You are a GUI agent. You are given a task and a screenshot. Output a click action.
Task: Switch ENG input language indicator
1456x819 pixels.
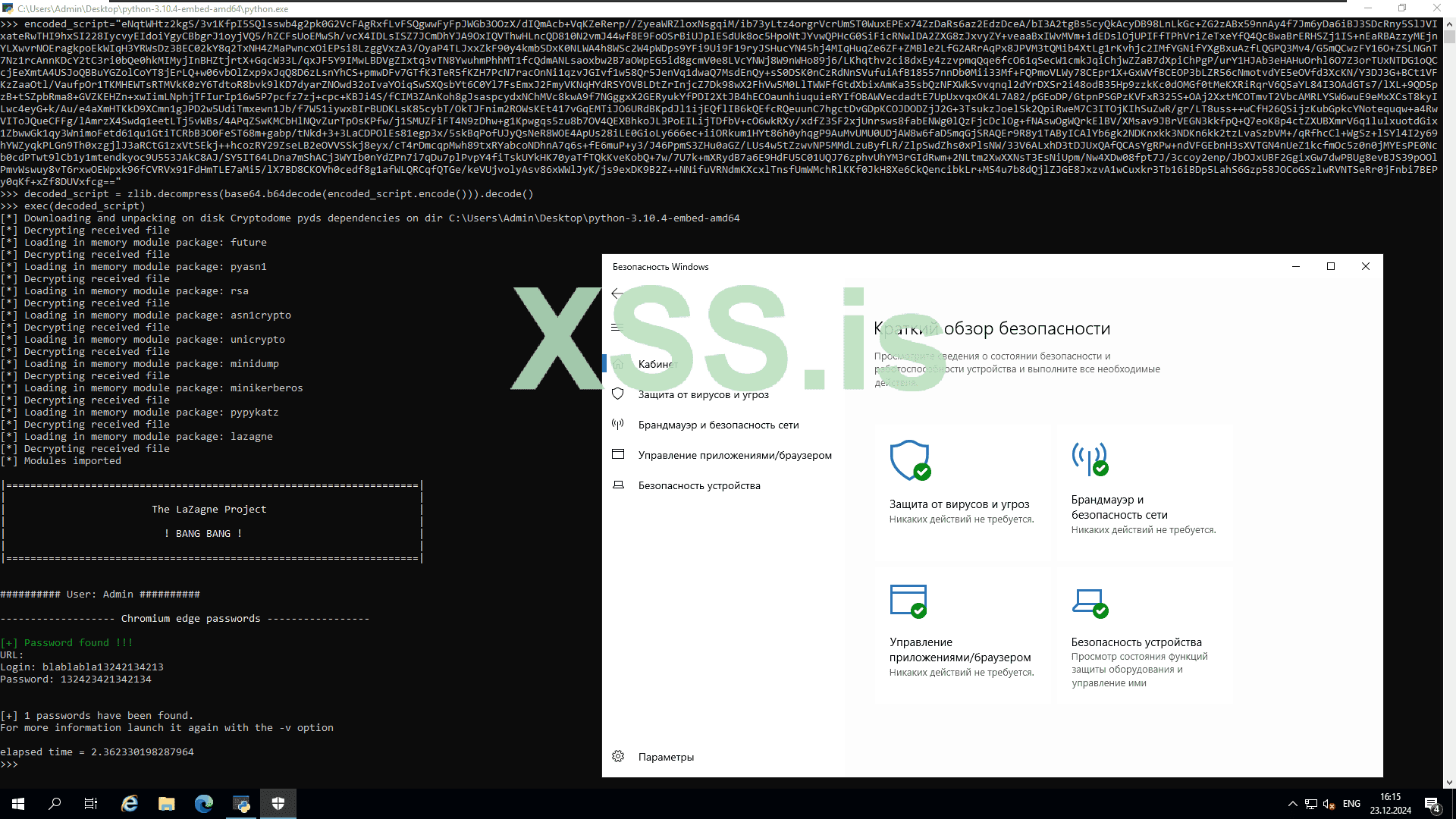[1351, 804]
